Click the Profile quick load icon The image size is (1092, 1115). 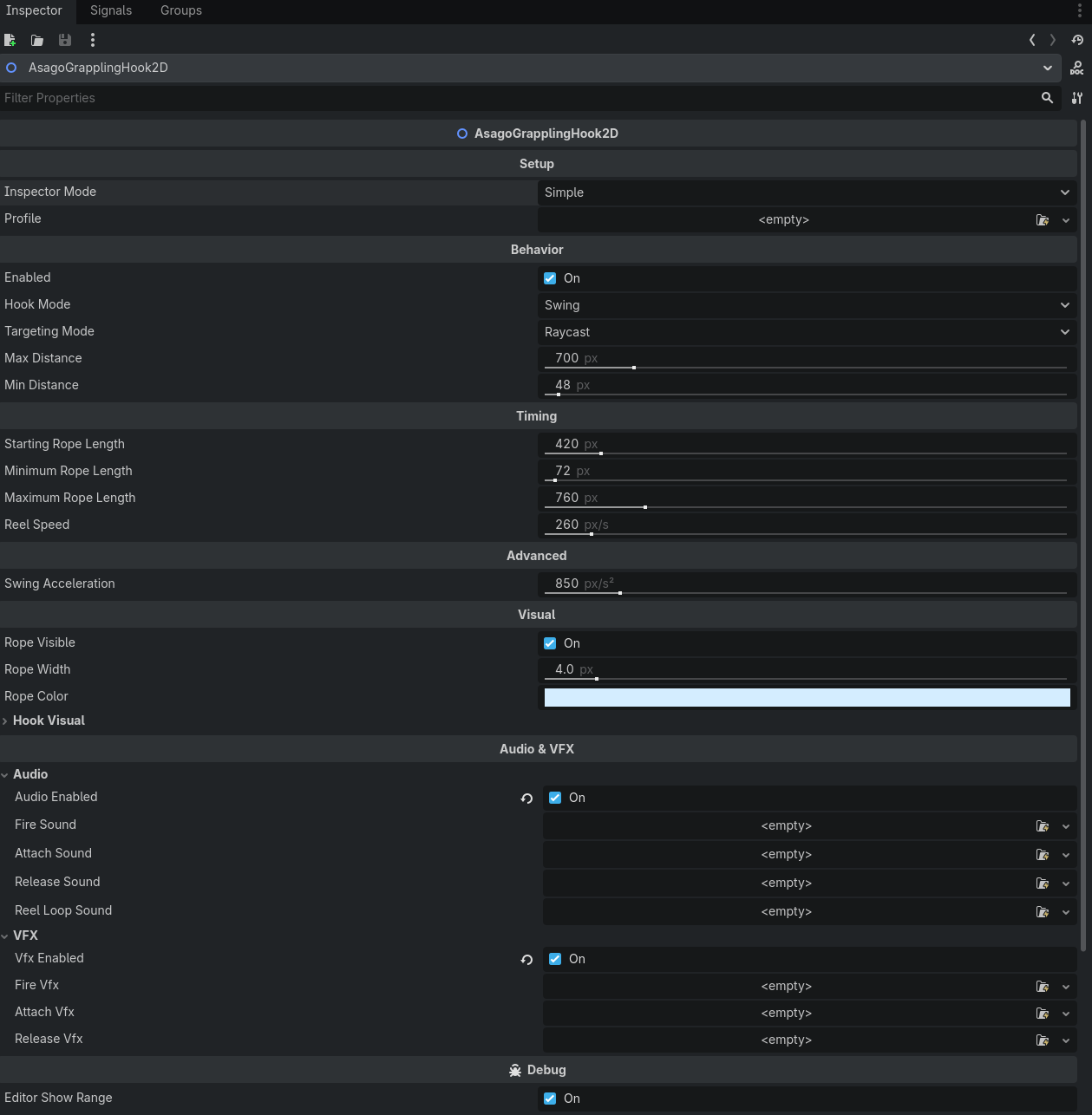[1043, 220]
